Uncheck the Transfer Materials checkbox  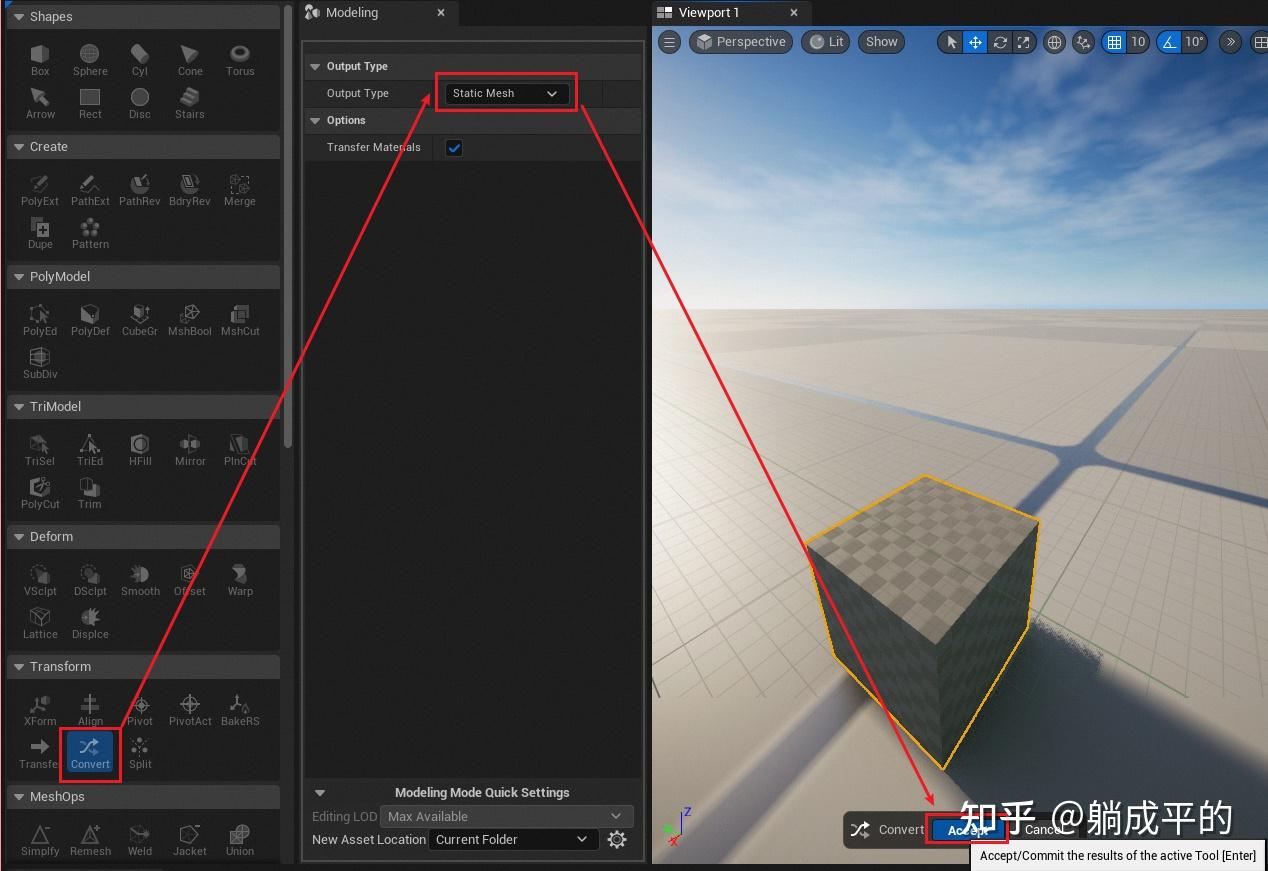pyautogui.click(x=454, y=147)
